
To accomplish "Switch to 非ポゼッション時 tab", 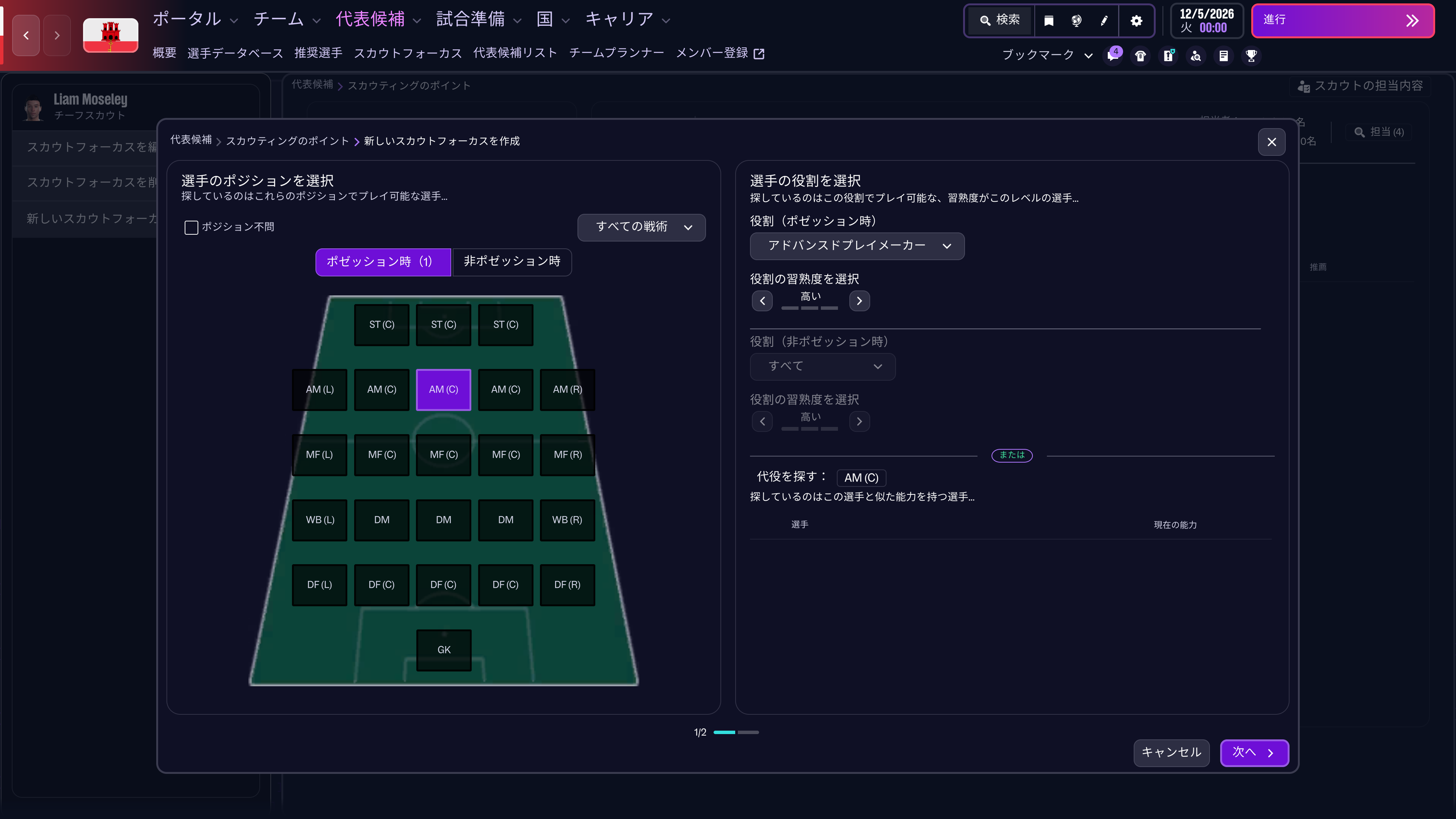I will [511, 262].
